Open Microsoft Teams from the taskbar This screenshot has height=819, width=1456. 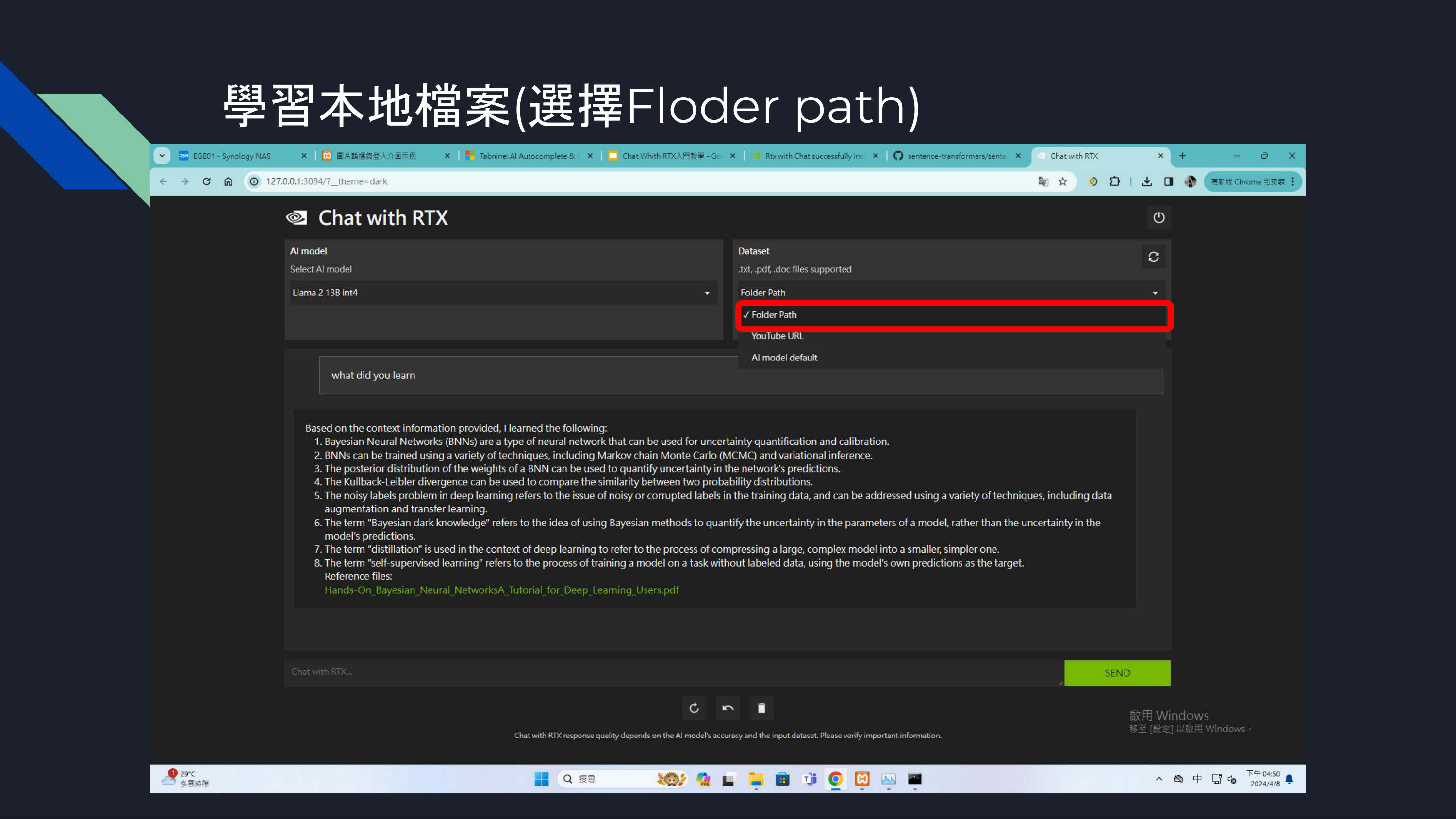(x=810, y=779)
